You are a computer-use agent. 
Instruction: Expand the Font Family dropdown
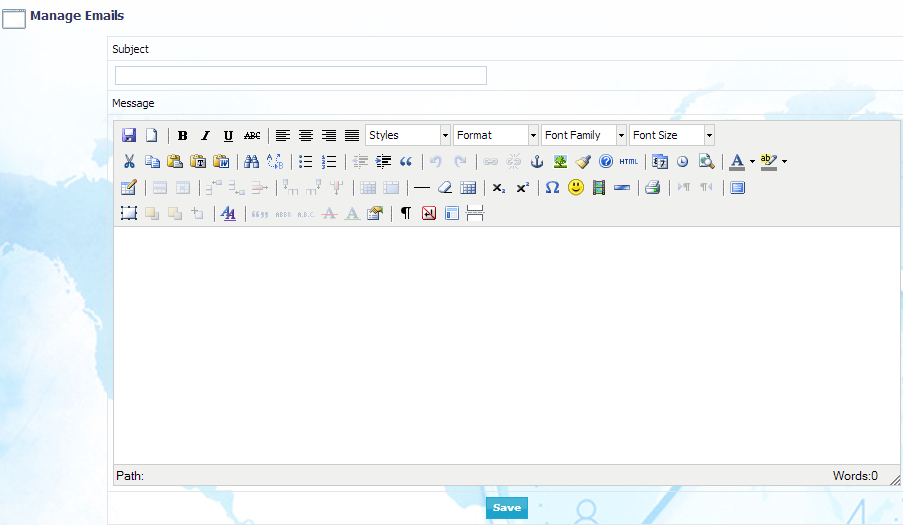(x=584, y=135)
